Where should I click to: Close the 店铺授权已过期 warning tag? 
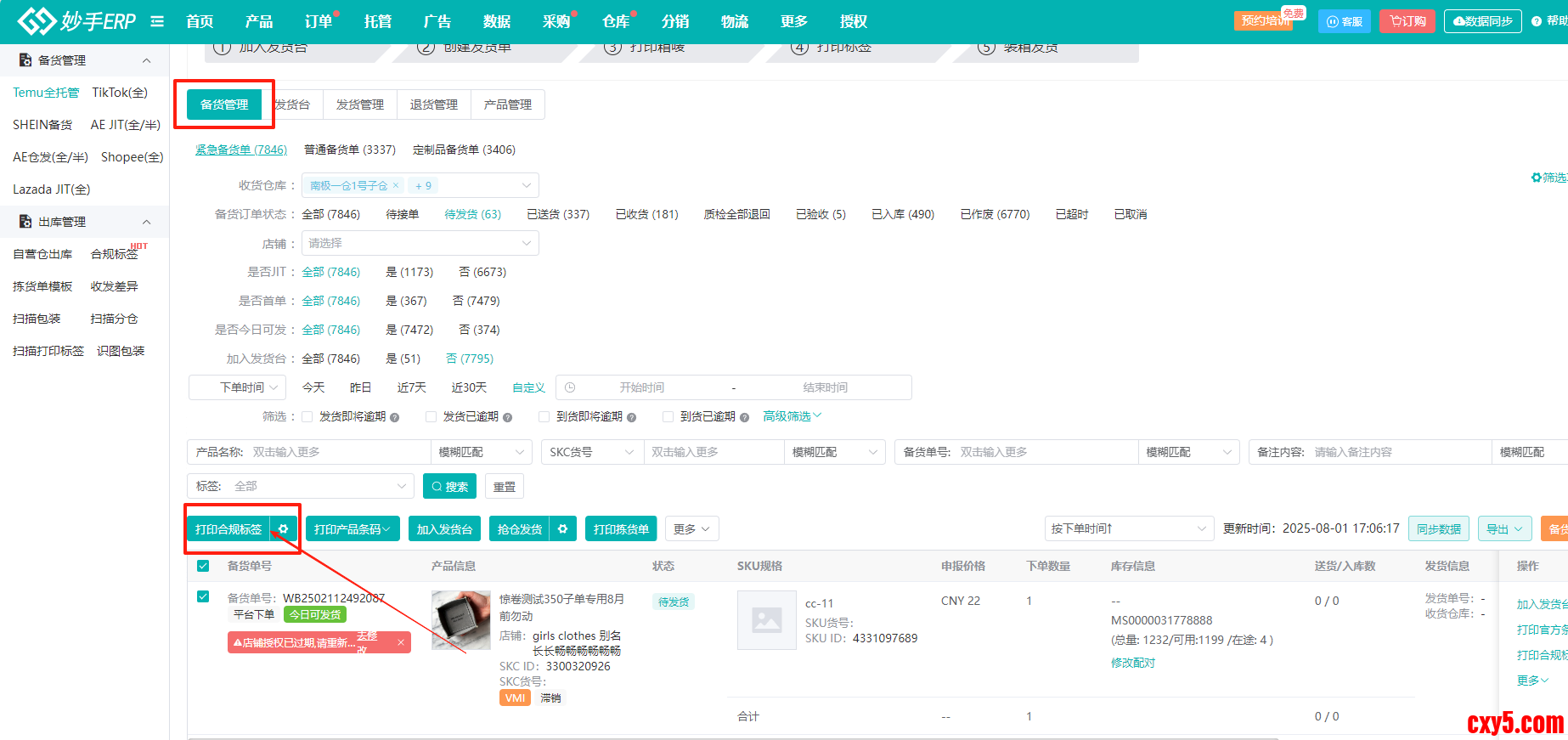coord(401,643)
